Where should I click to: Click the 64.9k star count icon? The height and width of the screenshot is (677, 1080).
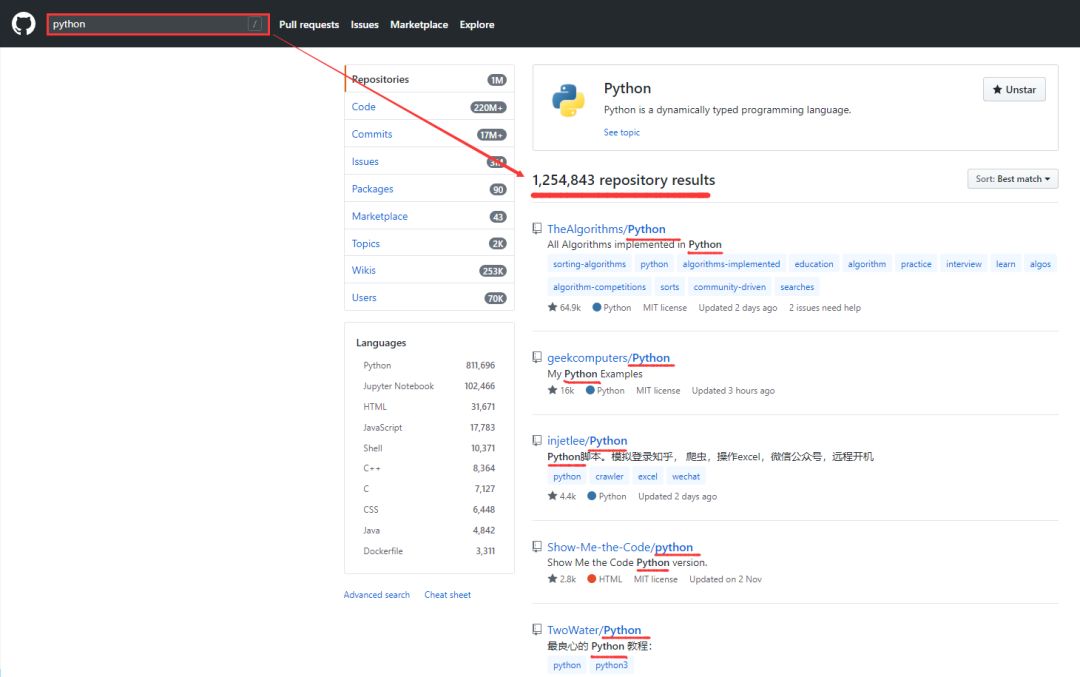point(552,307)
